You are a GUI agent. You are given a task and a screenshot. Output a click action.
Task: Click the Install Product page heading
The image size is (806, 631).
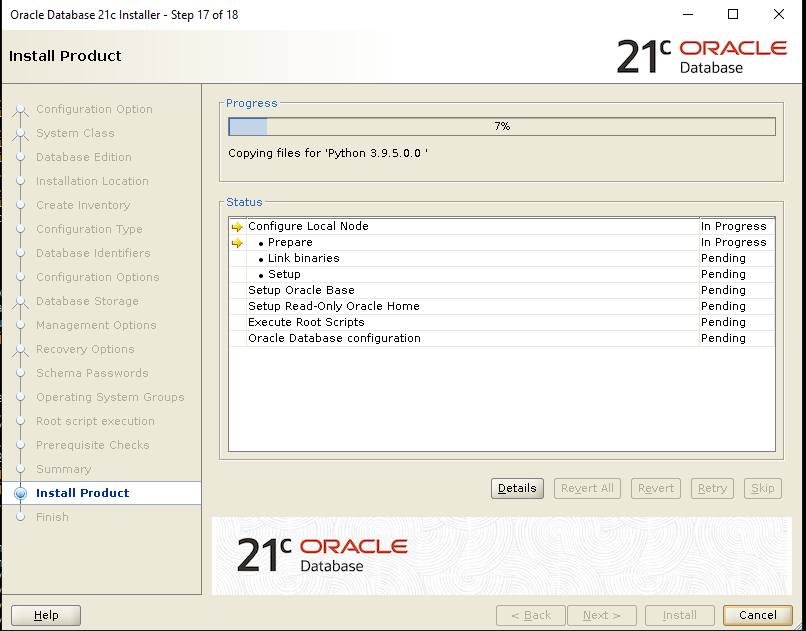(x=65, y=55)
